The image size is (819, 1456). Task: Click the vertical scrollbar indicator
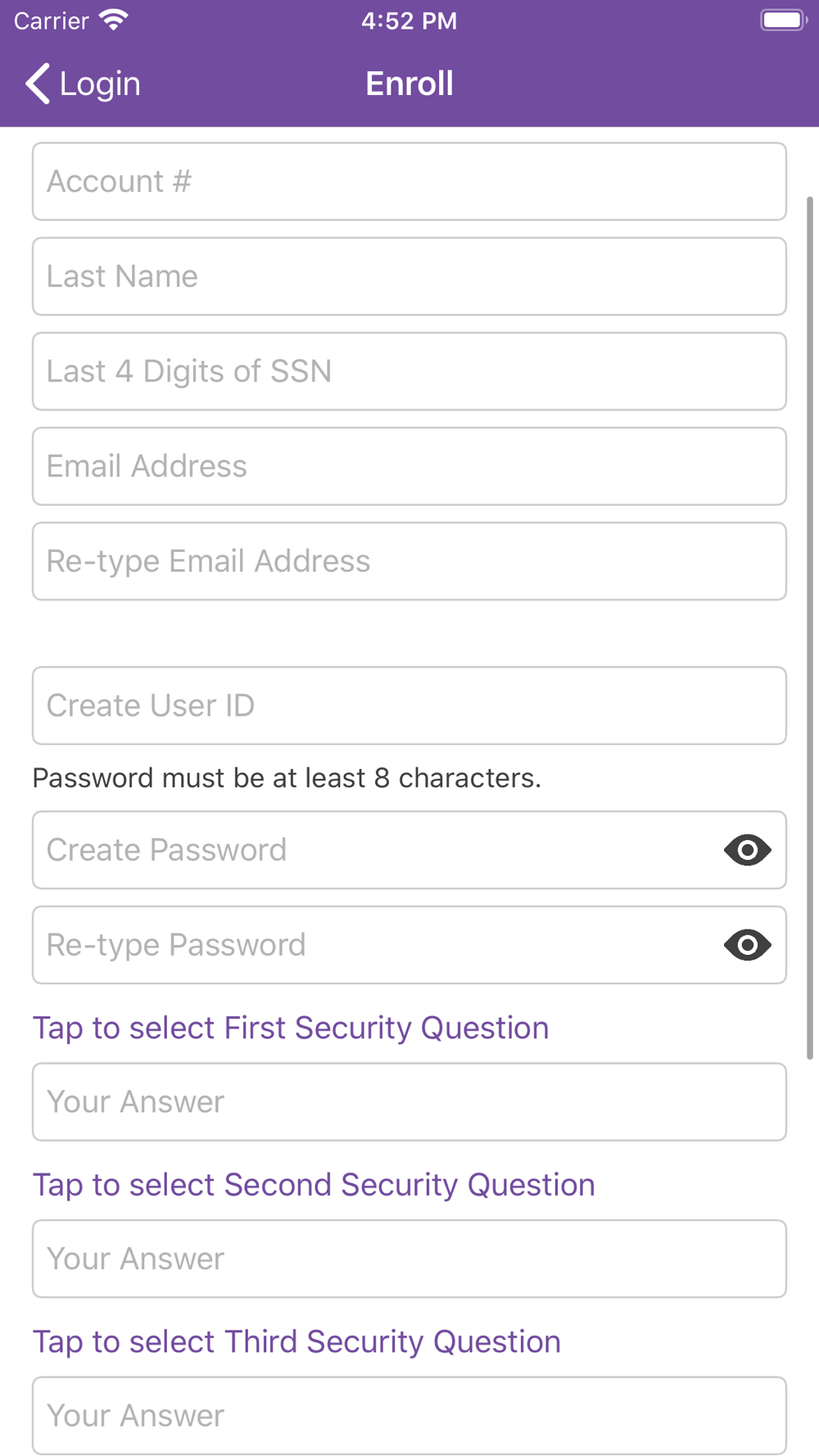pos(810,628)
